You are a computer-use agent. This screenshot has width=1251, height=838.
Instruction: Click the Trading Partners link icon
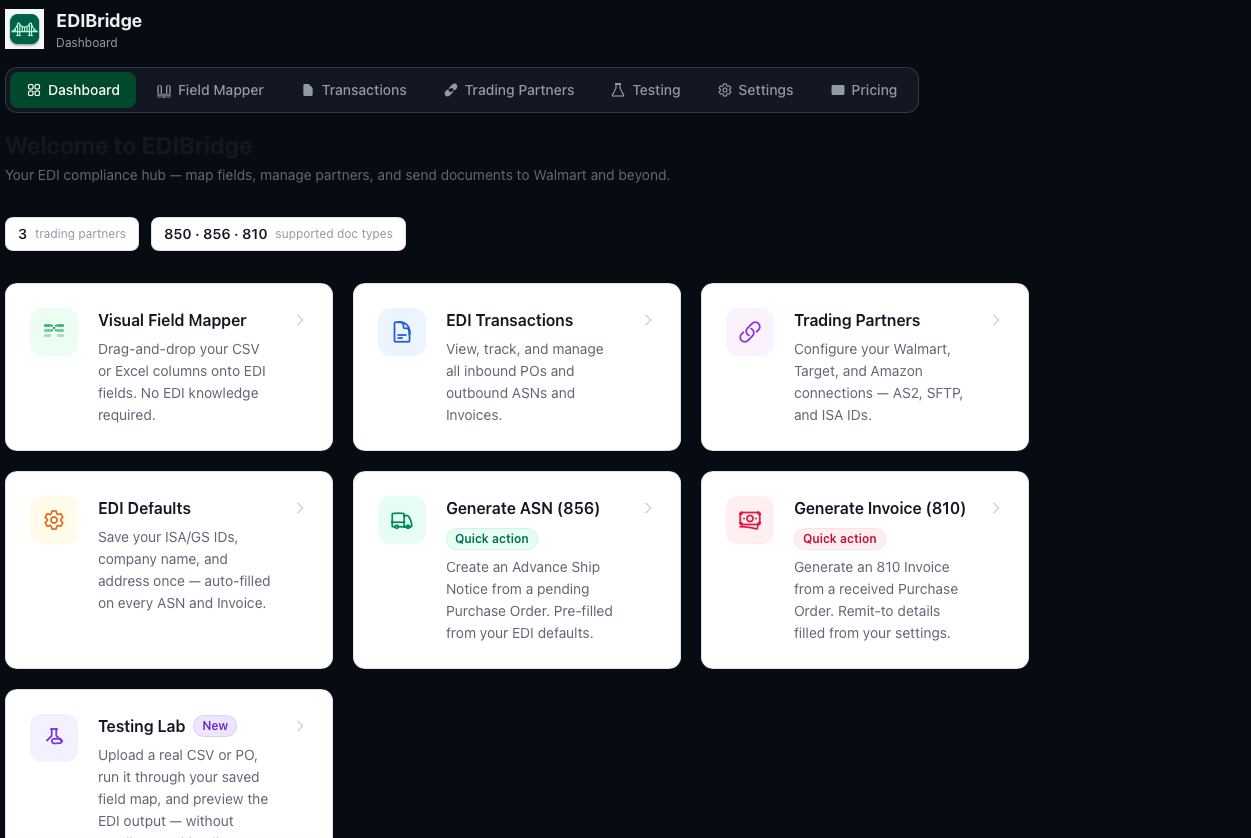(750, 332)
